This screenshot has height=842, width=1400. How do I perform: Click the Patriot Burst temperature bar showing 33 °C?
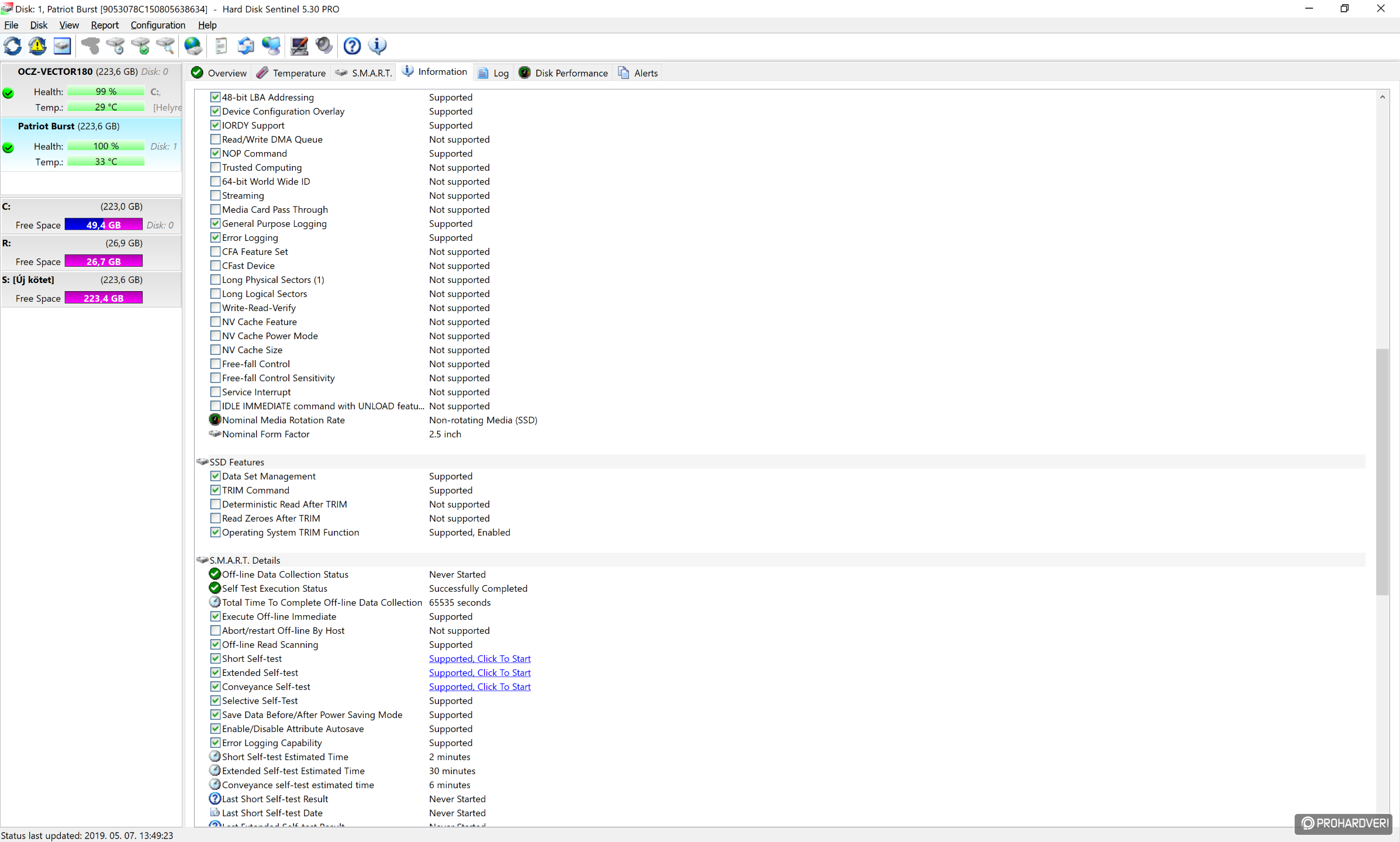click(x=106, y=161)
